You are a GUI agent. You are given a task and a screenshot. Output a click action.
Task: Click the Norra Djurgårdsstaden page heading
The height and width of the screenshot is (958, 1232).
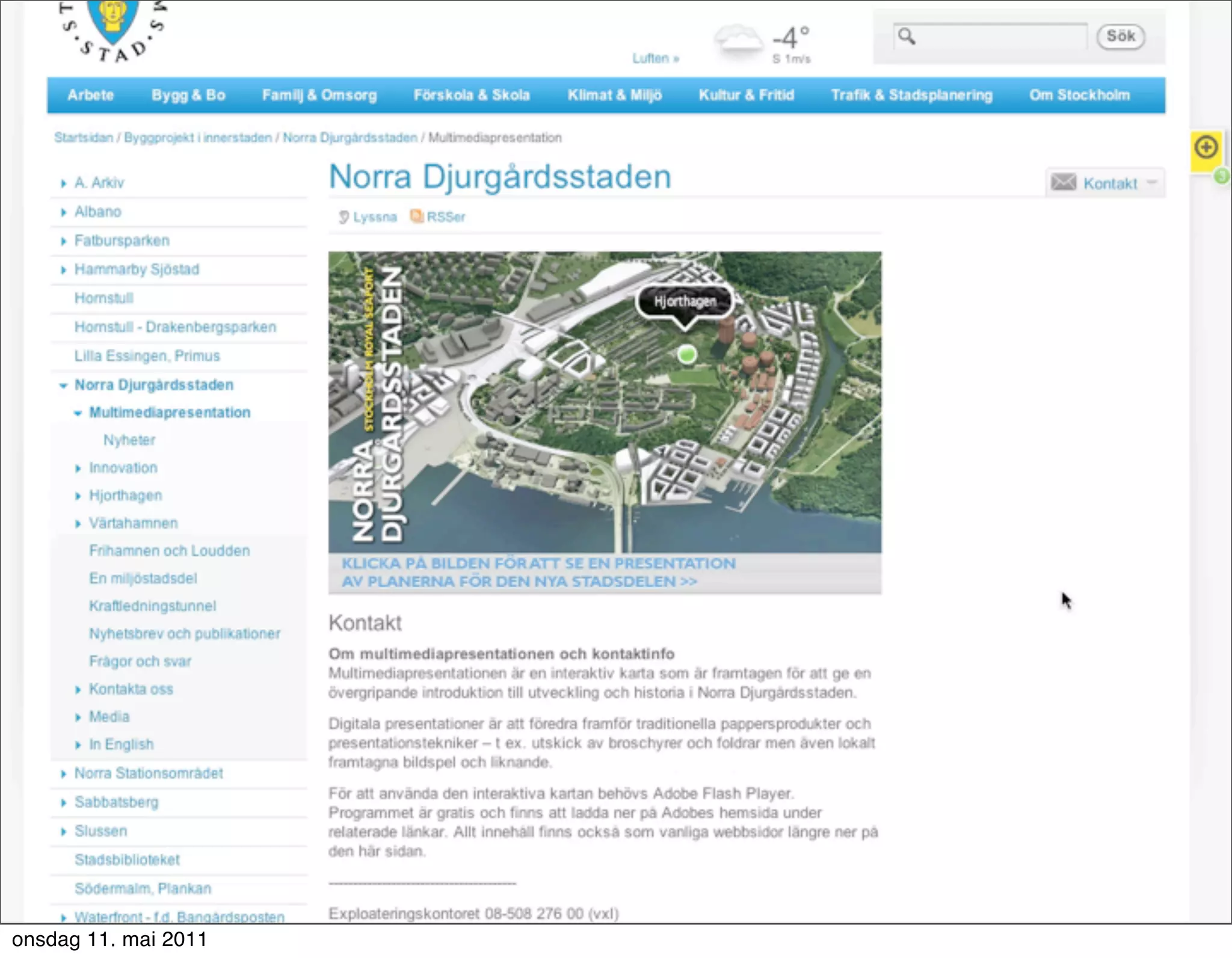pyautogui.click(x=500, y=177)
